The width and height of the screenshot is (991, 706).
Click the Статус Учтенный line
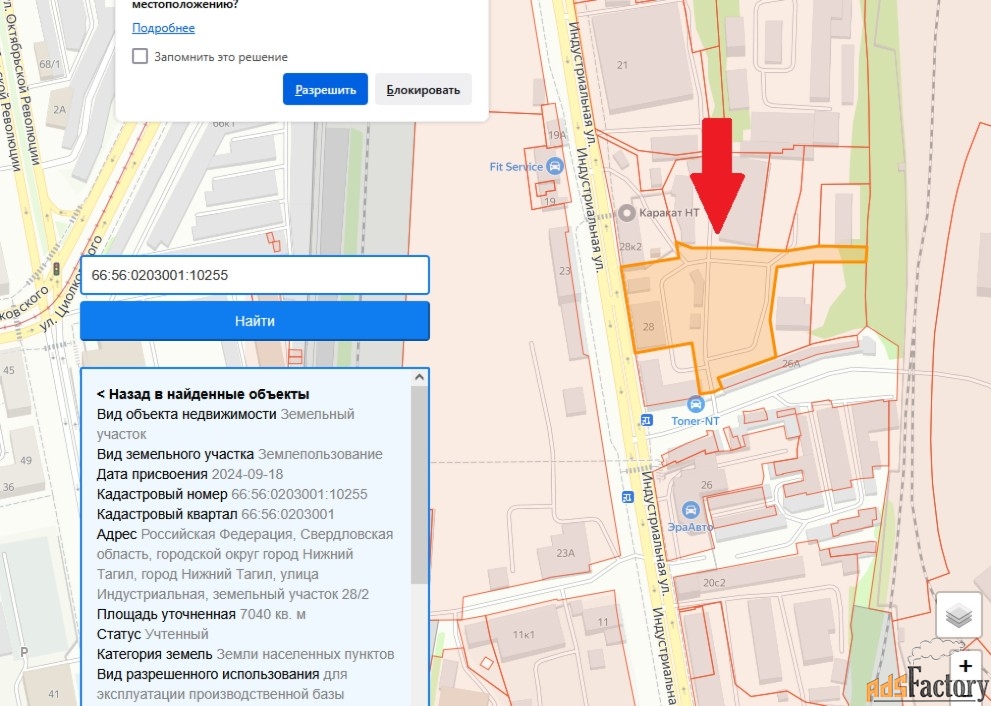tap(152, 633)
